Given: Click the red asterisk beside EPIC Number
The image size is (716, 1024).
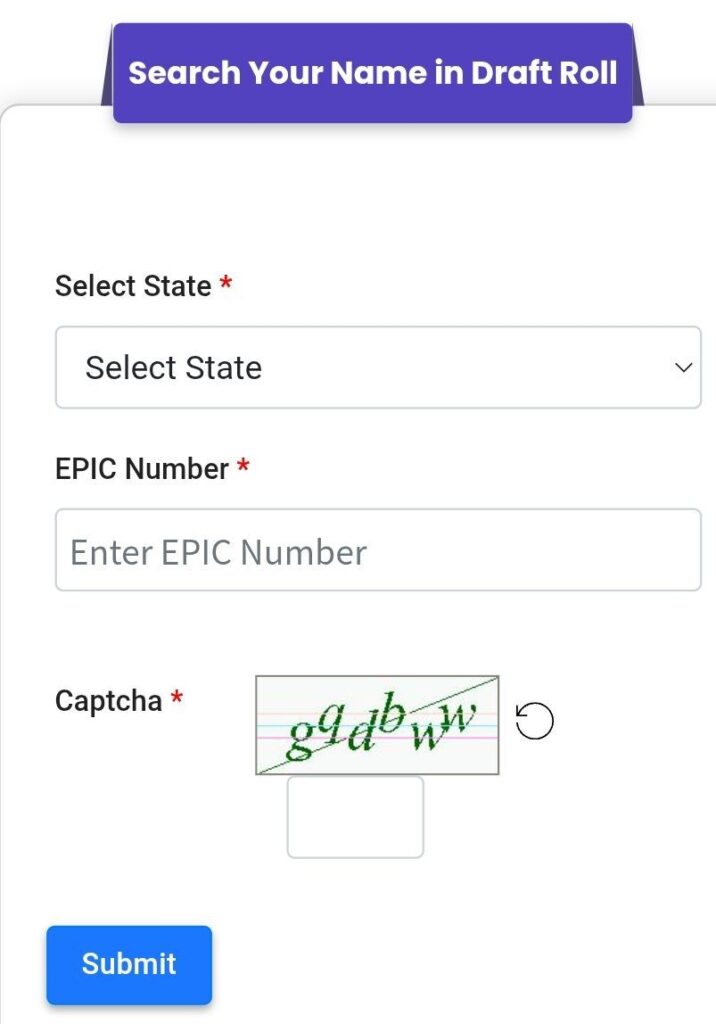Looking at the screenshot, I should 243,468.
